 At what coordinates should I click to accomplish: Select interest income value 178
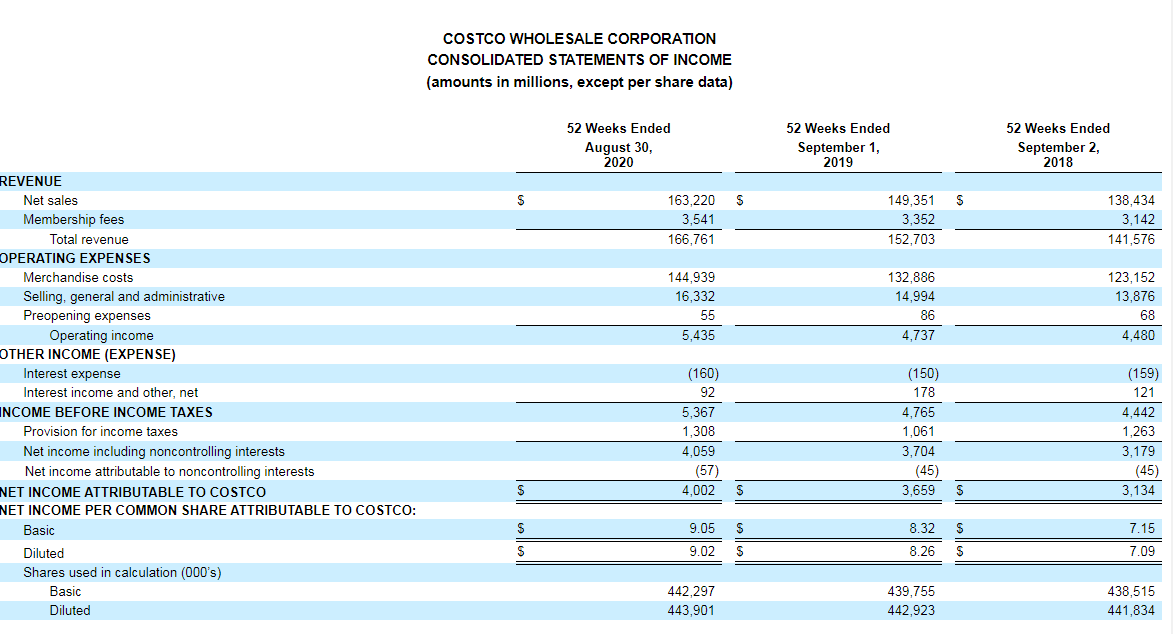click(x=924, y=393)
